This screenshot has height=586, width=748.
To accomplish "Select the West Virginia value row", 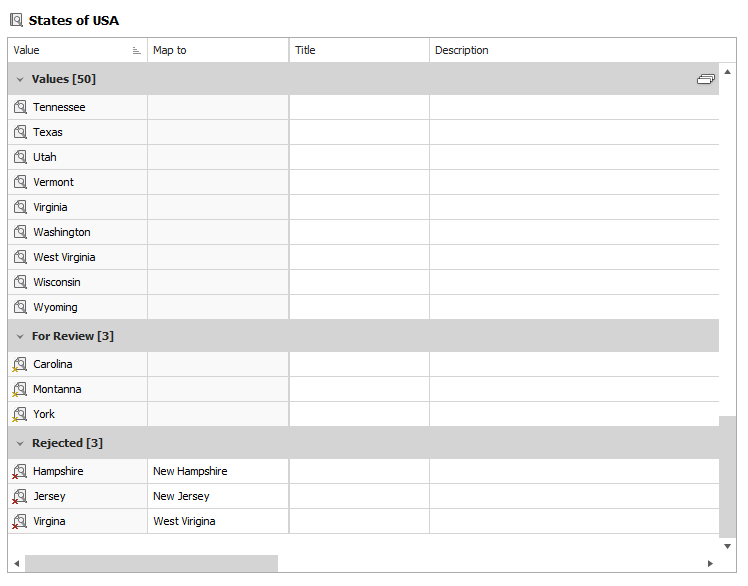I will (64, 257).
